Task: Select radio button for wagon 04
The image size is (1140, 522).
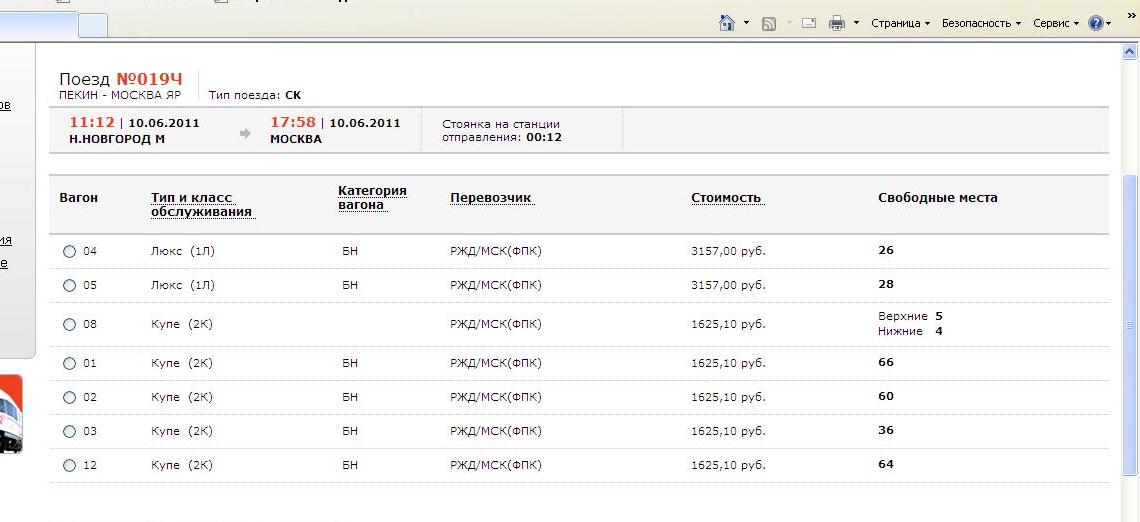Action: pyautogui.click(x=69, y=252)
